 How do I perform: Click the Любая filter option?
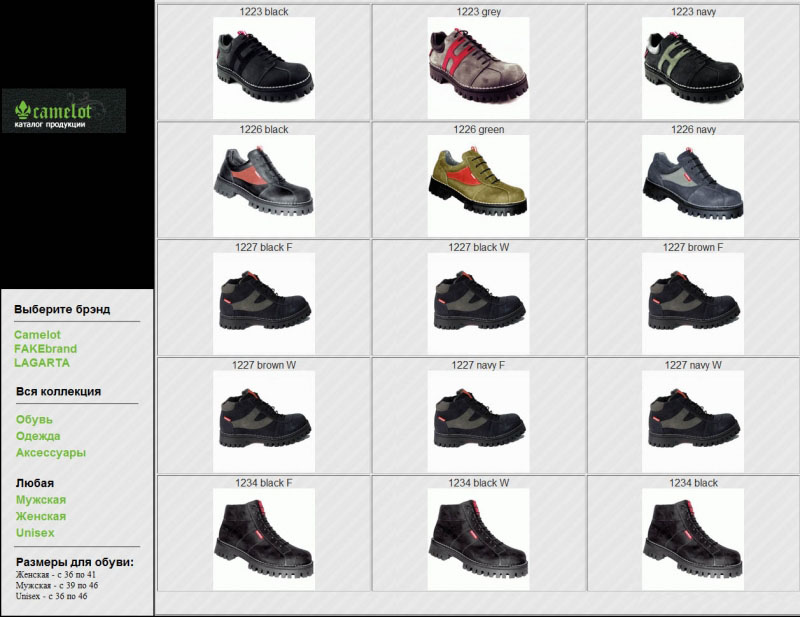[35, 483]
